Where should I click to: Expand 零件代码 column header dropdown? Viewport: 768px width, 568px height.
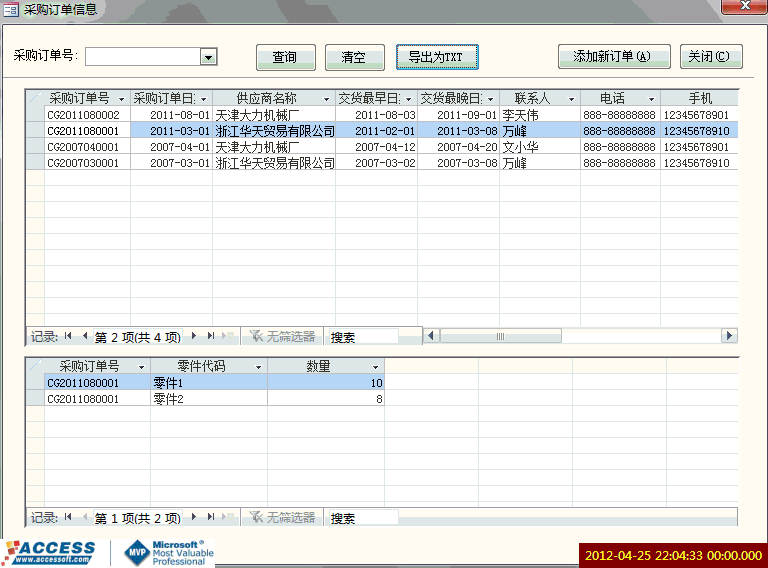[x=259, y=367]
